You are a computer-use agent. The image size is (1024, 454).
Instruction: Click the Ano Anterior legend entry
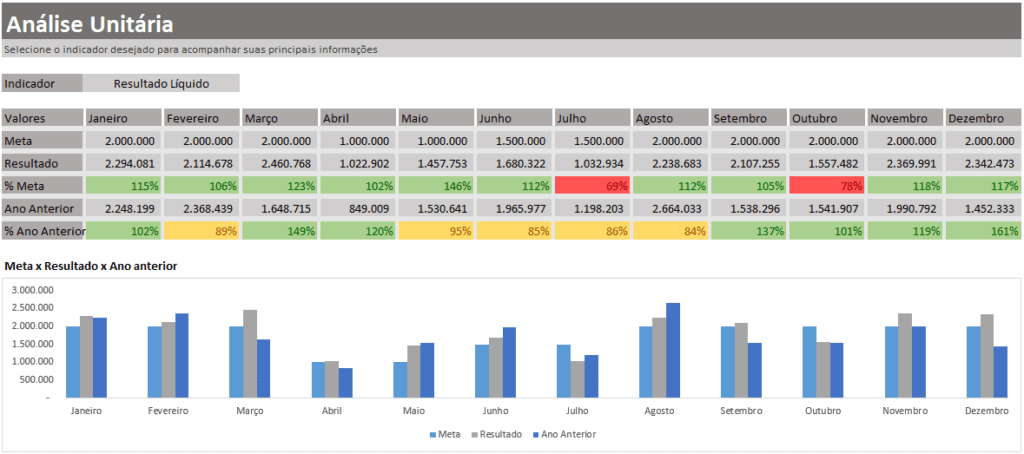pyautogui.click(x=564, y=434)
